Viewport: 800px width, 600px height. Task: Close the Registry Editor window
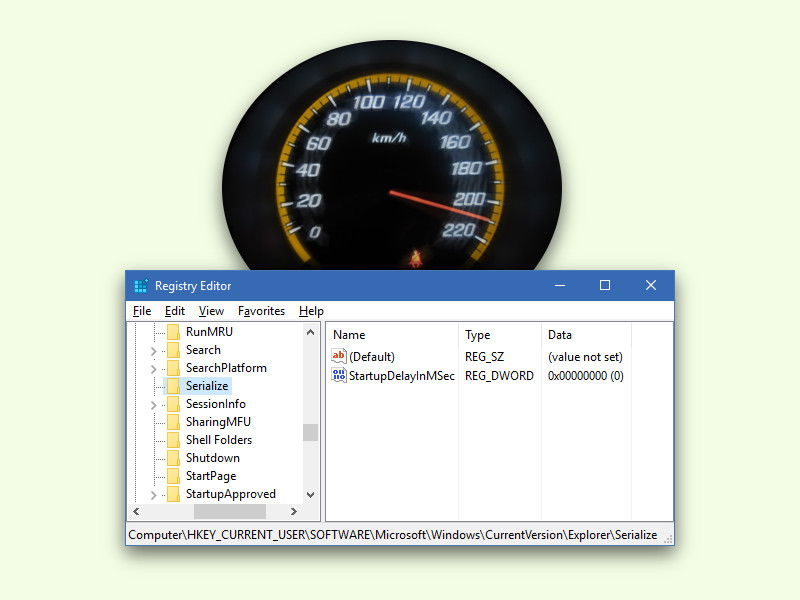(651, 285)
